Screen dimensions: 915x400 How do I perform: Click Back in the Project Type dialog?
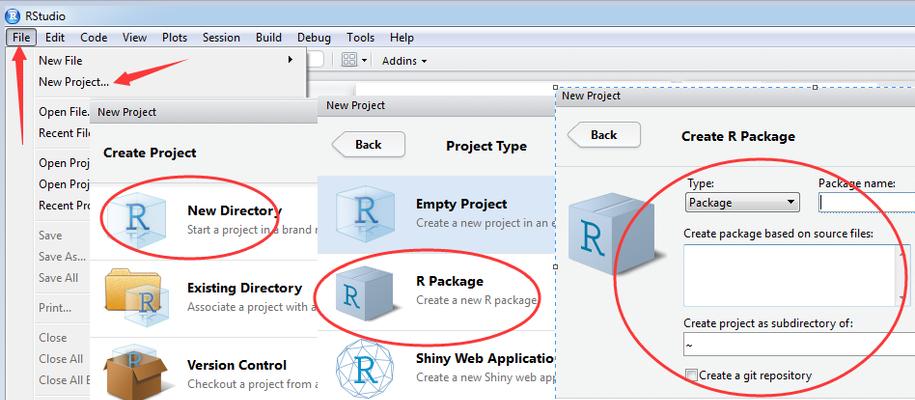pos(368,144)
